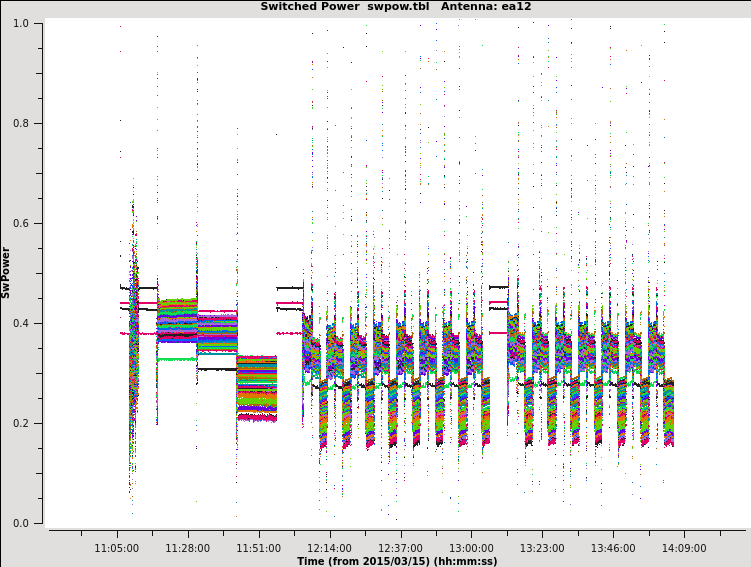Click the 14:09:00 x-axis tick label
The height and width of the screenshot is (567, 751).
pos(684,548)
